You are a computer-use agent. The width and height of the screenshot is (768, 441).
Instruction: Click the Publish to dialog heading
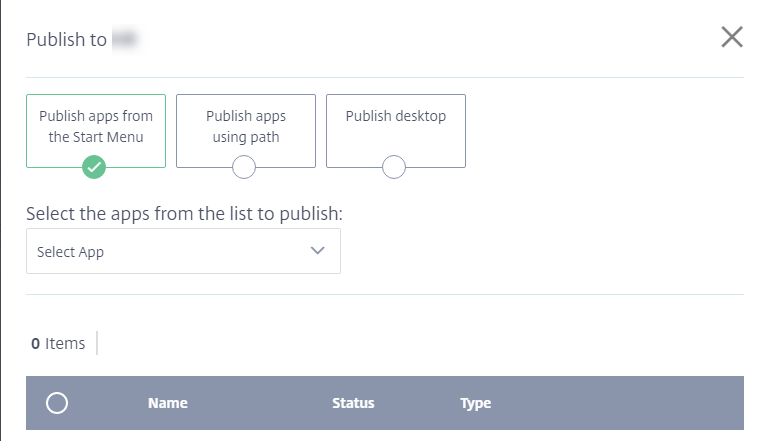(x=66, y=40)
